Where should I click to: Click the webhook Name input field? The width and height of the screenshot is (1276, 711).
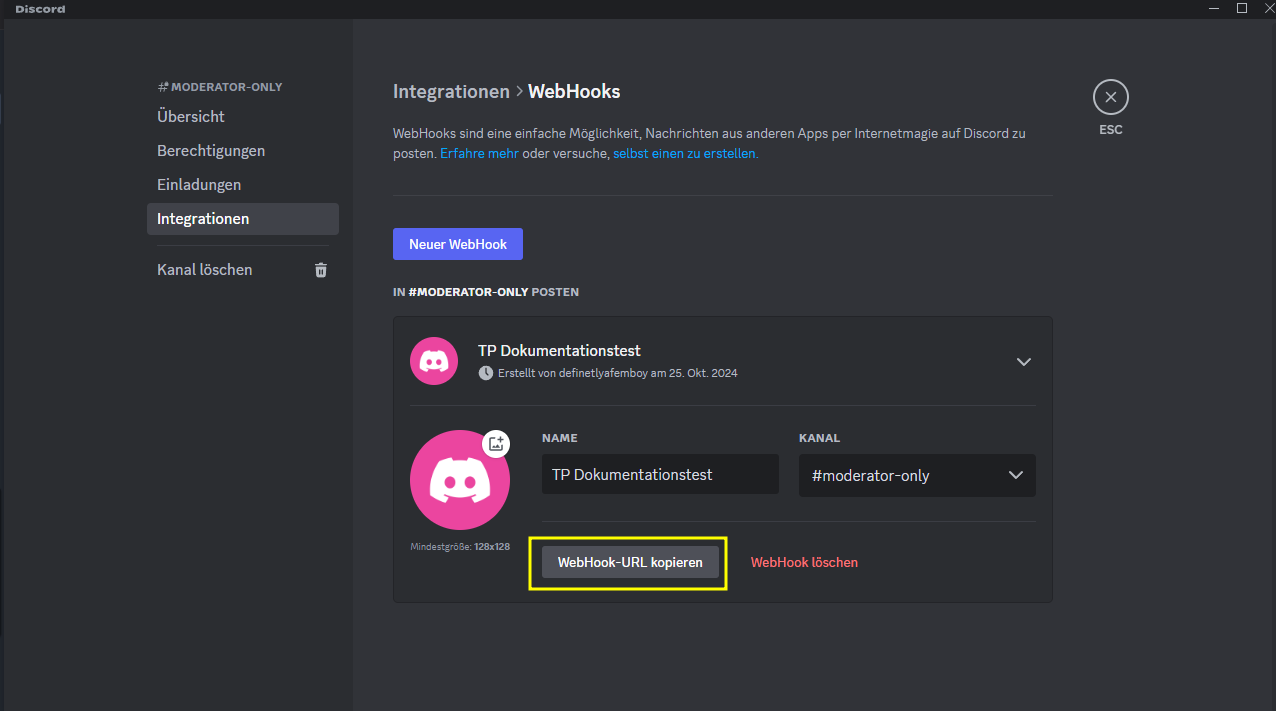(660, 475)
